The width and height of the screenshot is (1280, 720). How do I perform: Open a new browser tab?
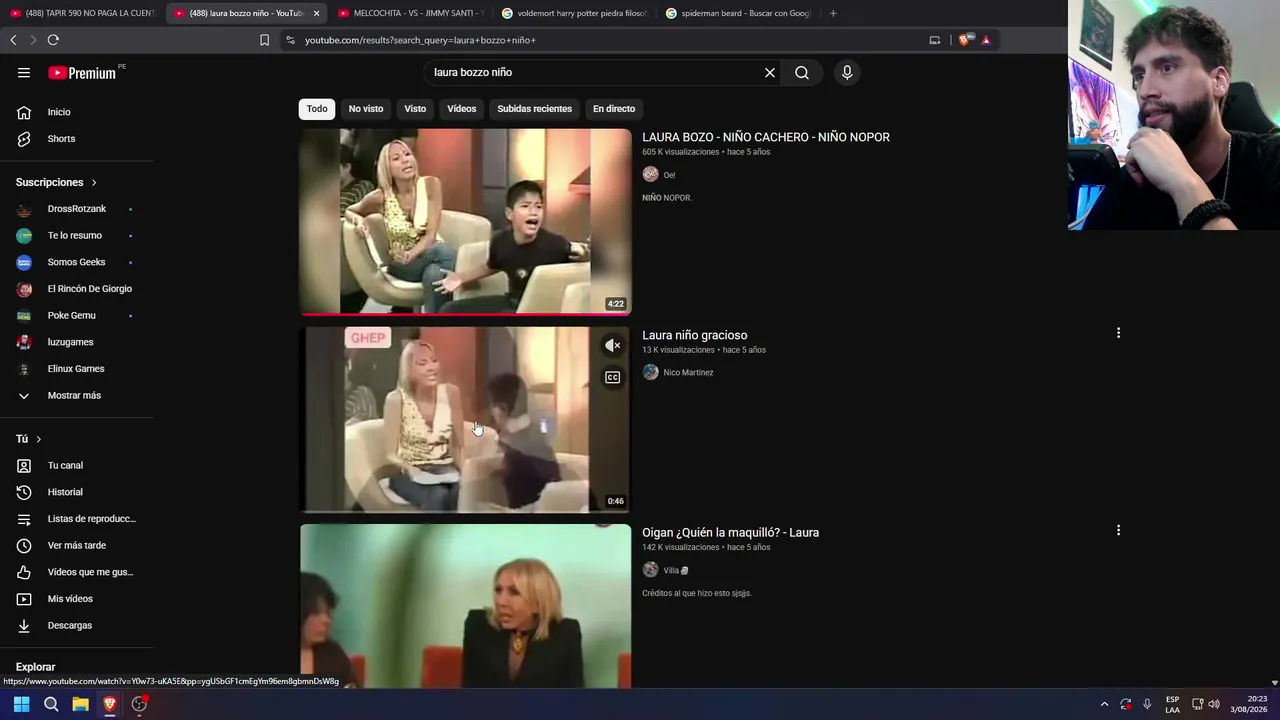coord(833,13)
